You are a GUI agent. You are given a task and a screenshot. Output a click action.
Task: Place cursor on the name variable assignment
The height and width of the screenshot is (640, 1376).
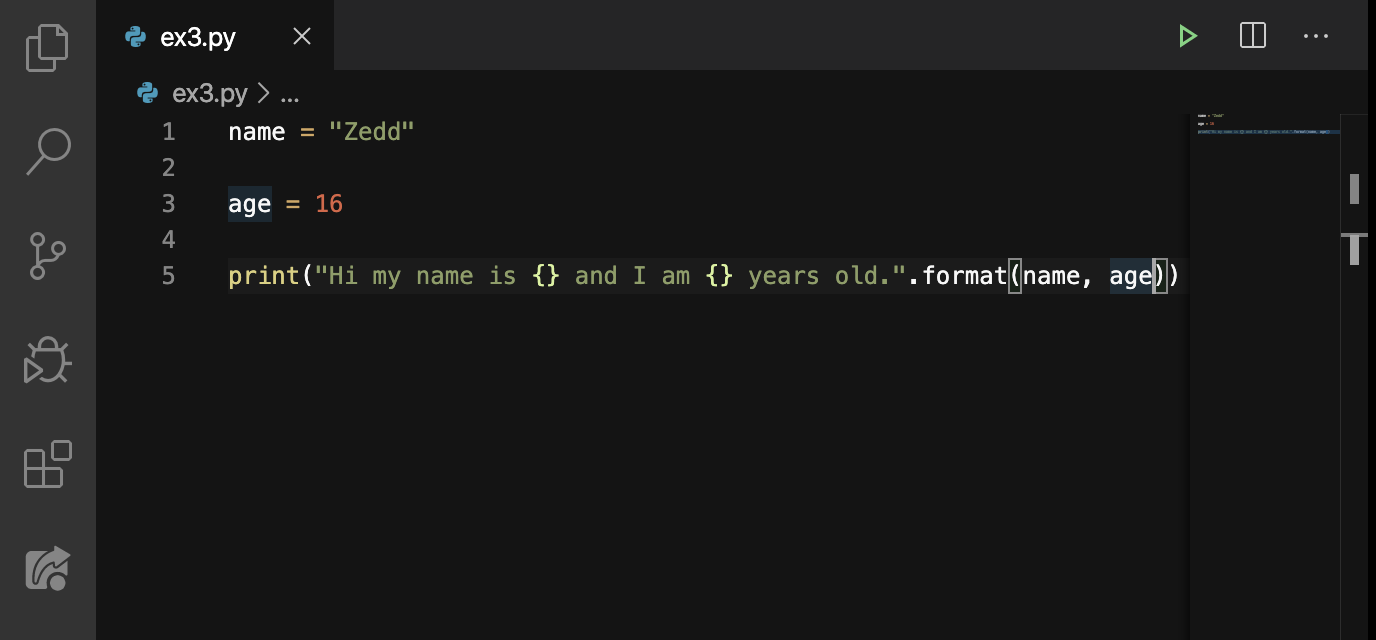click(256, 131)
